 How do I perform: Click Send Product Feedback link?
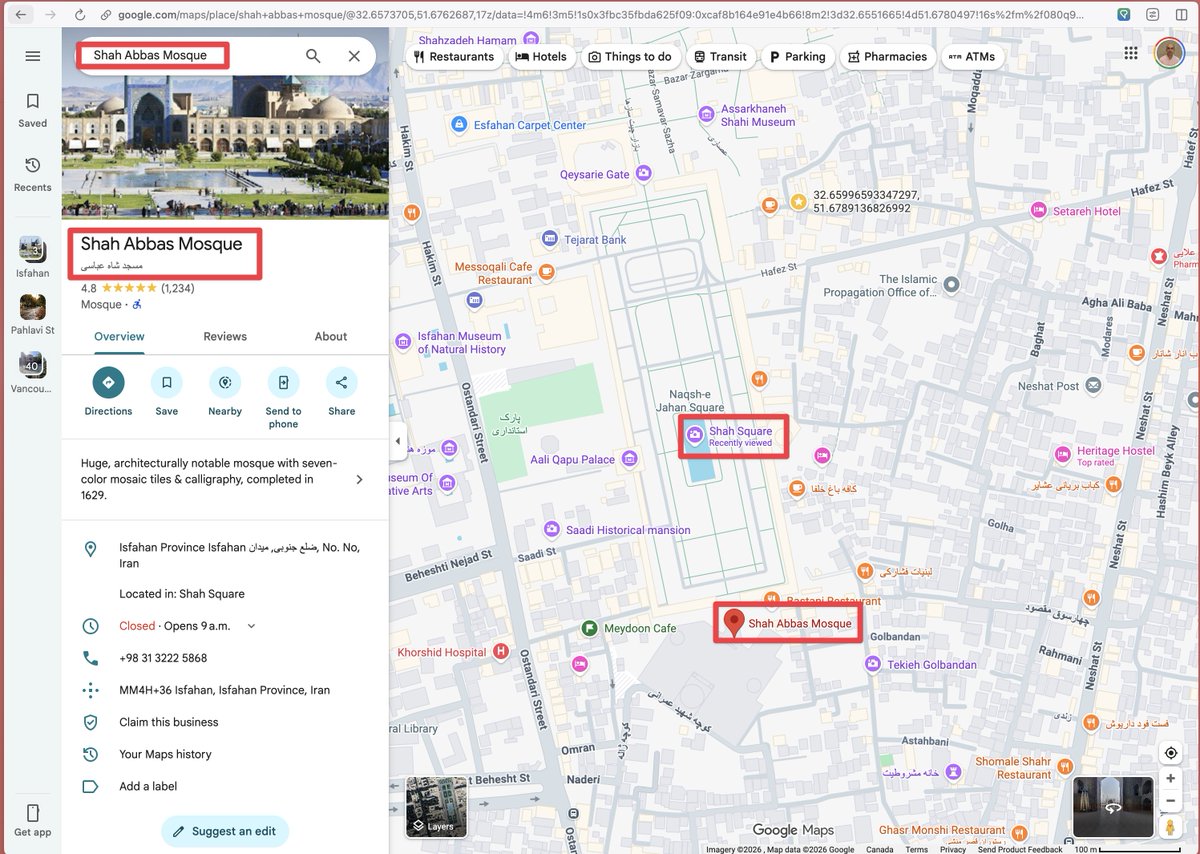1020,850
